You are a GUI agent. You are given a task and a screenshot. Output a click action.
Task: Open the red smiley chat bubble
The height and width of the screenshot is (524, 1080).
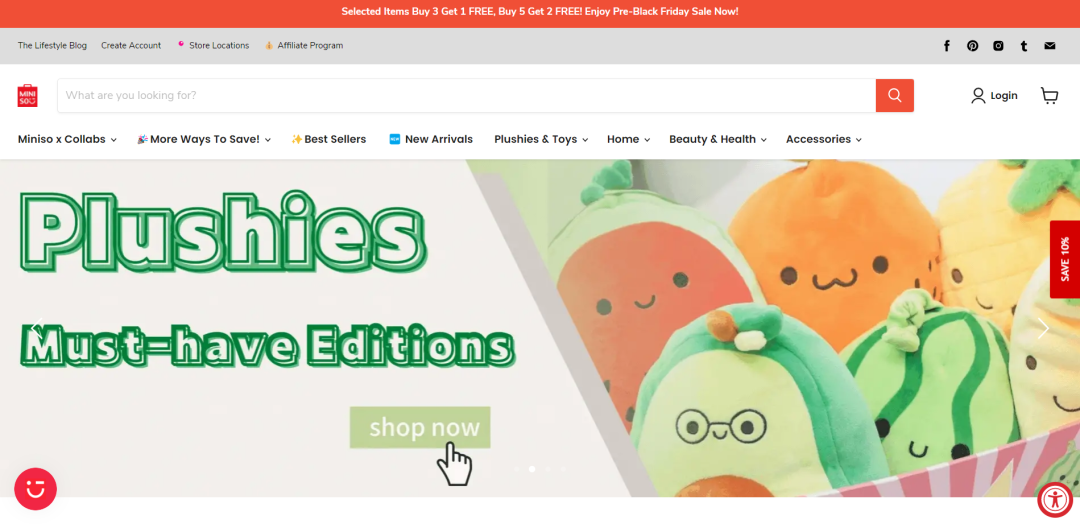35,489
